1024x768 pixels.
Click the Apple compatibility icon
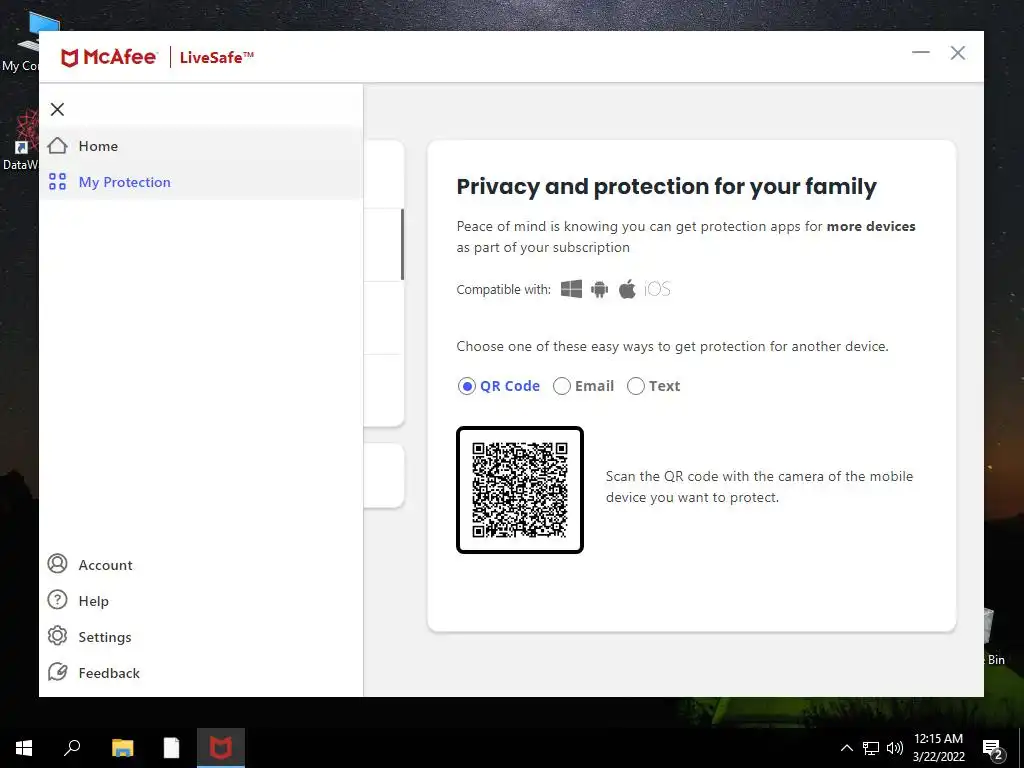(627, 289)
